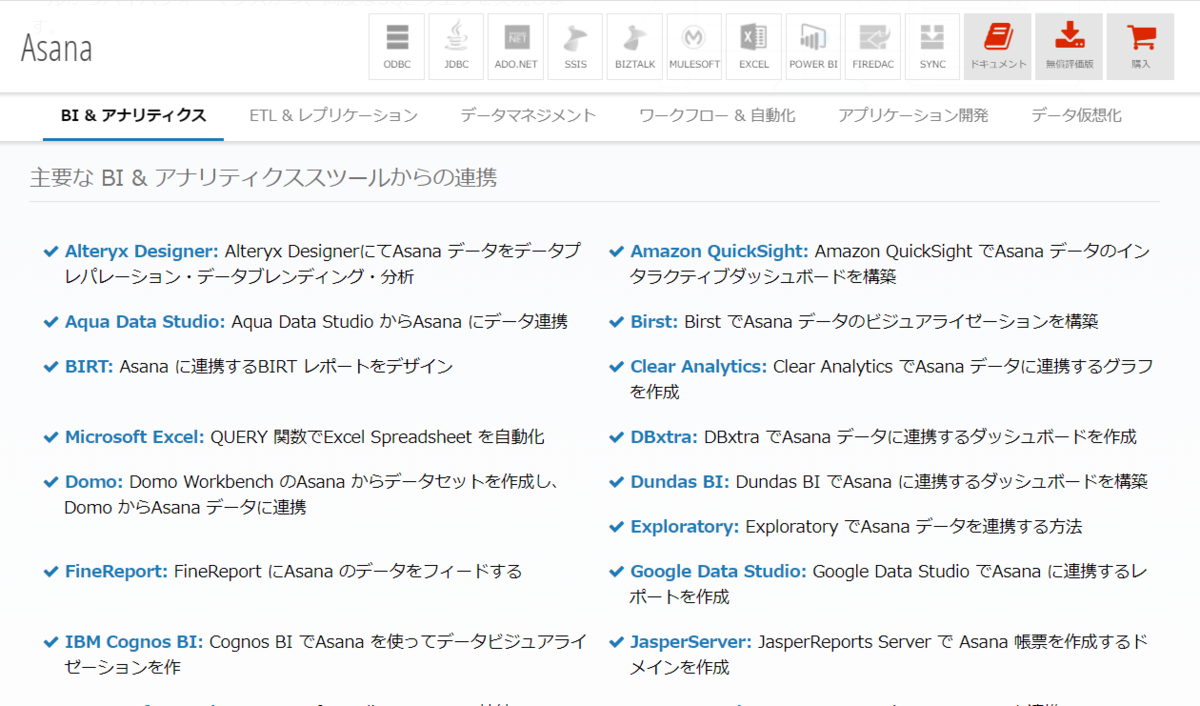1200x706 pixels.
Task: Click the checkmark beside DBxtra
Action: point(616,437)
